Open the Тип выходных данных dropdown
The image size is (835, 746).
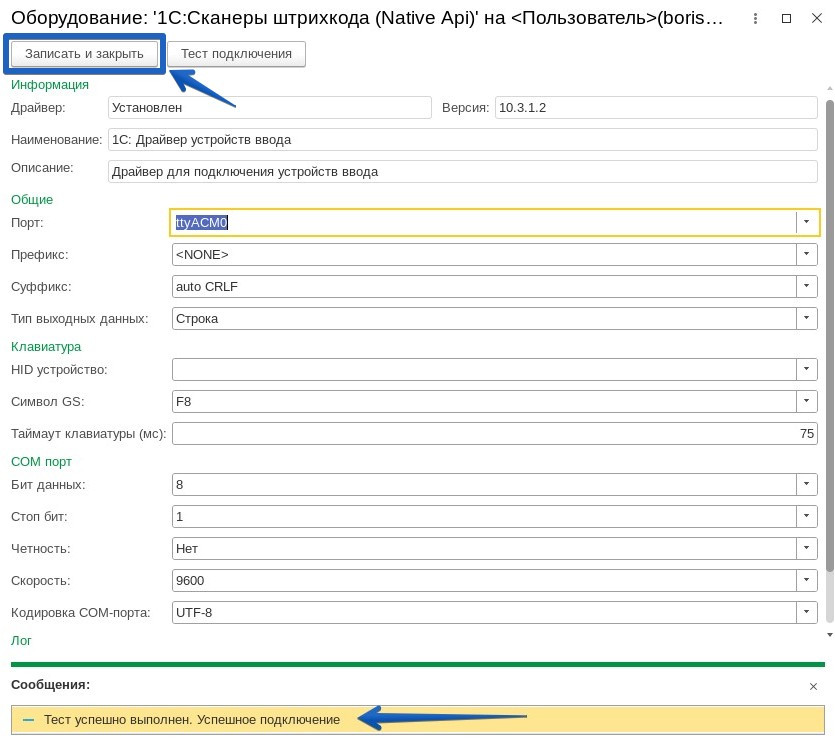[807, 318]
